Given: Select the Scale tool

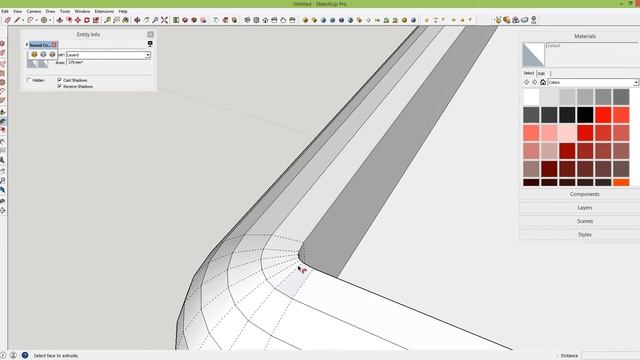Looking at the screenshot, I should pos(96,20).
